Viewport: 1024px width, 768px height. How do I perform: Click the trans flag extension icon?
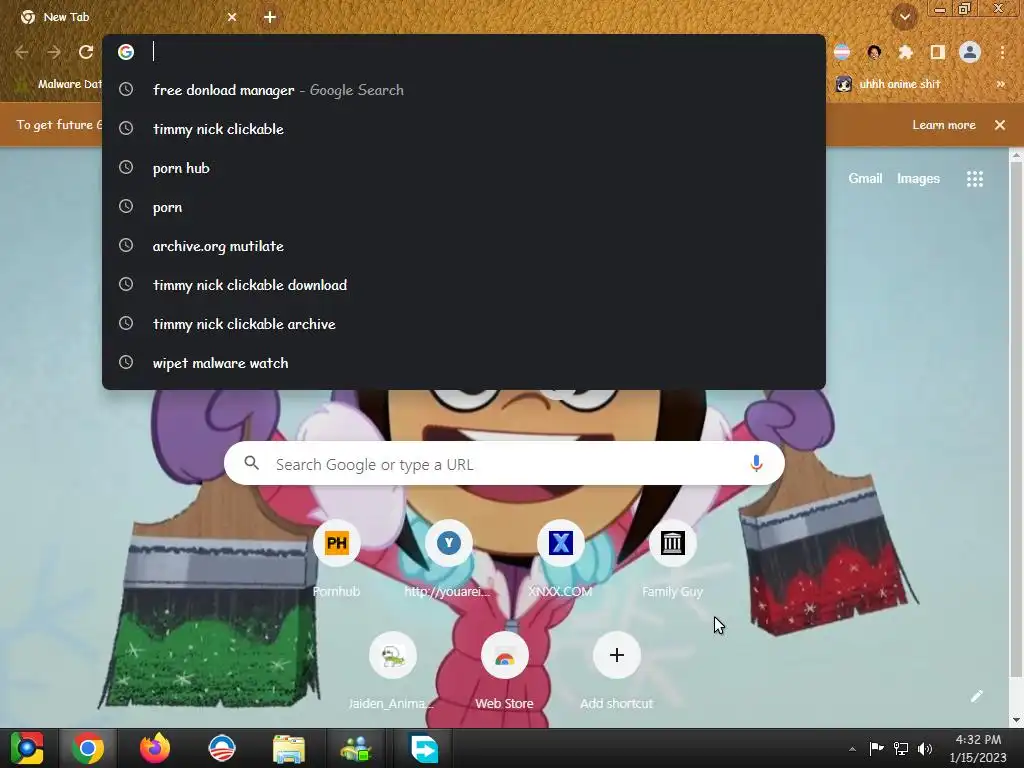[842, 52]
